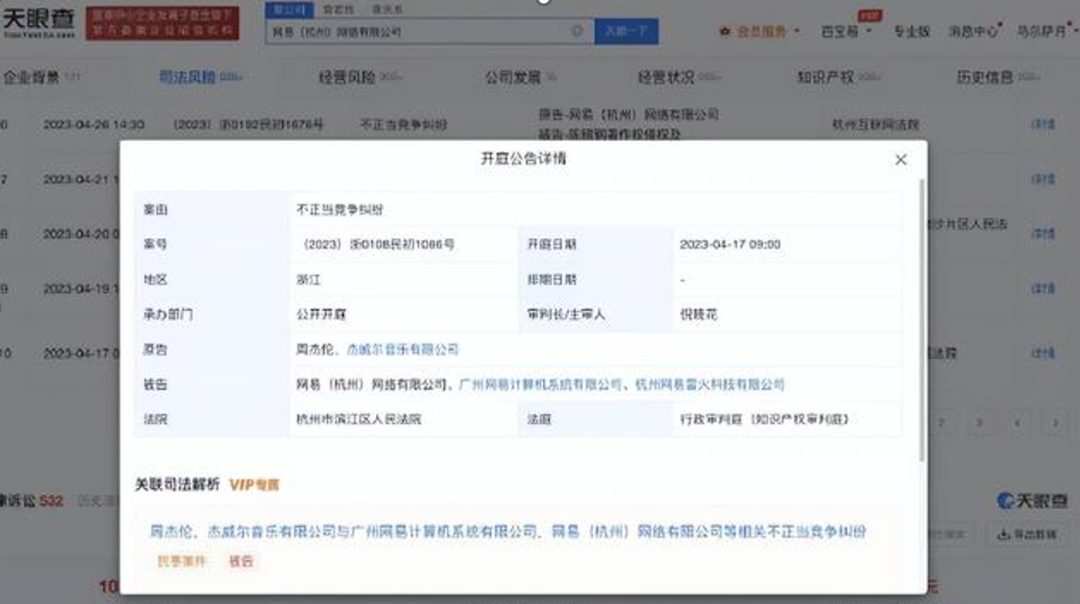Click the red banner ad beside the logo
The image size is (1080, 604).
point(162,22)
